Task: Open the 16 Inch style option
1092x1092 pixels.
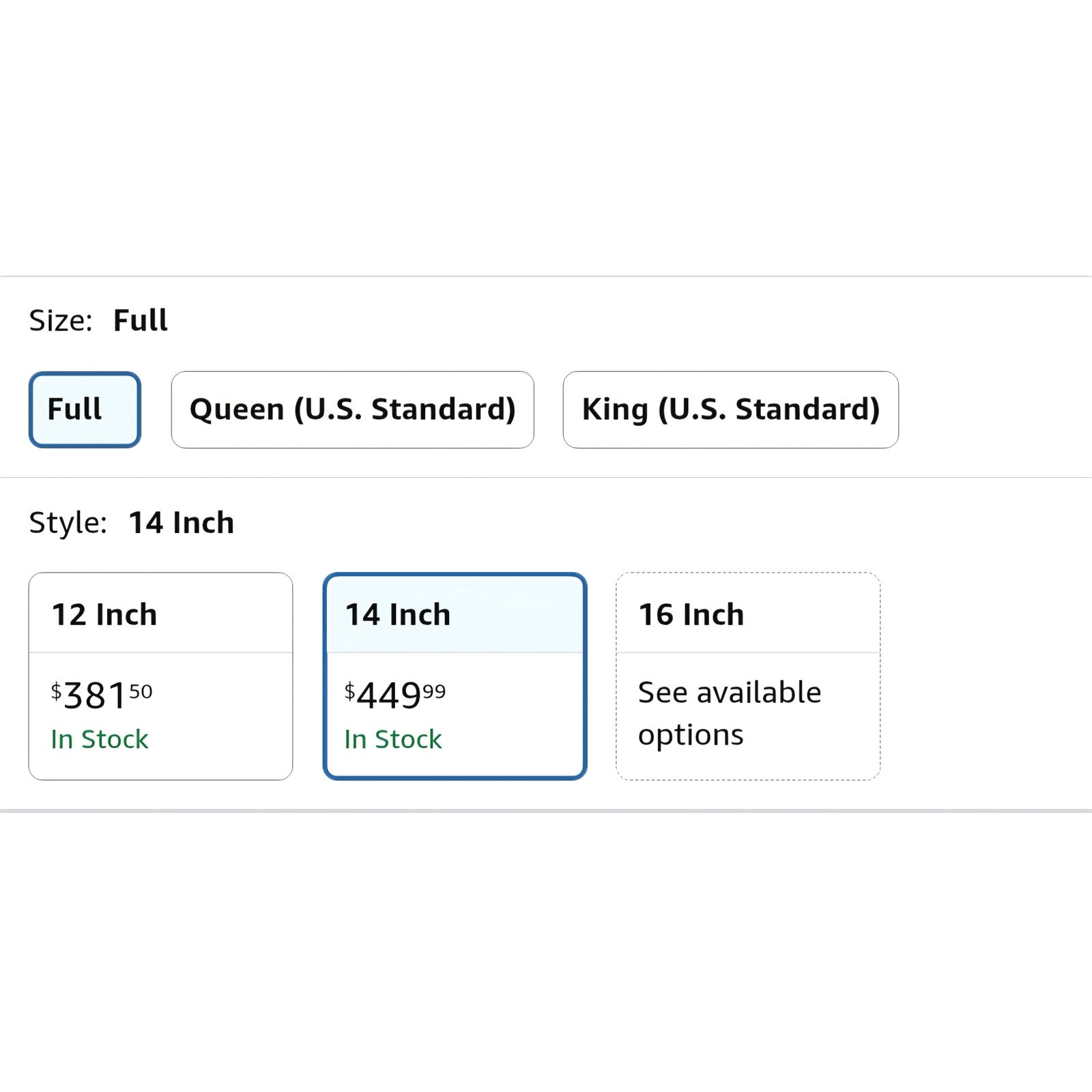Action: tap(748, 676)
